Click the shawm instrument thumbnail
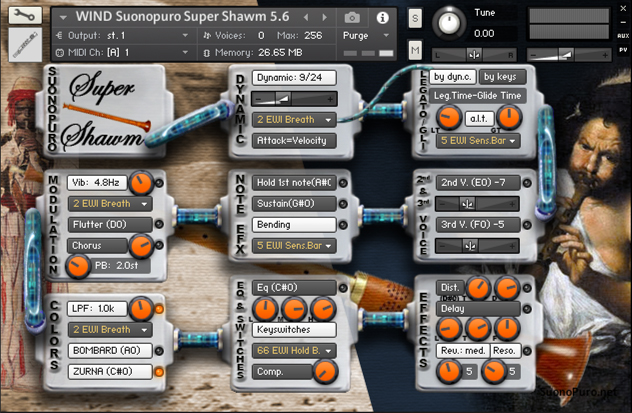632x413 pixels. 25,44
